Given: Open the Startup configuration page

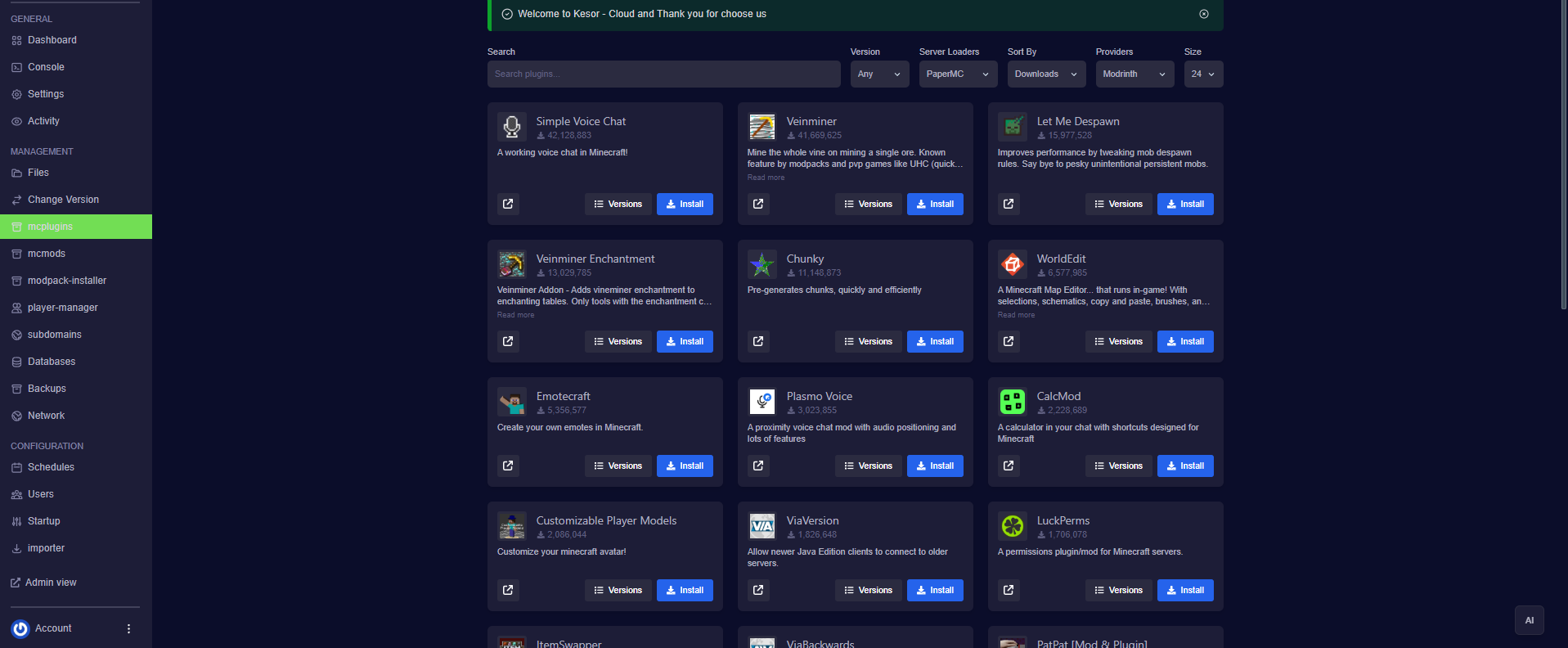Looking at the screenshot, I should tap(76, 521).
